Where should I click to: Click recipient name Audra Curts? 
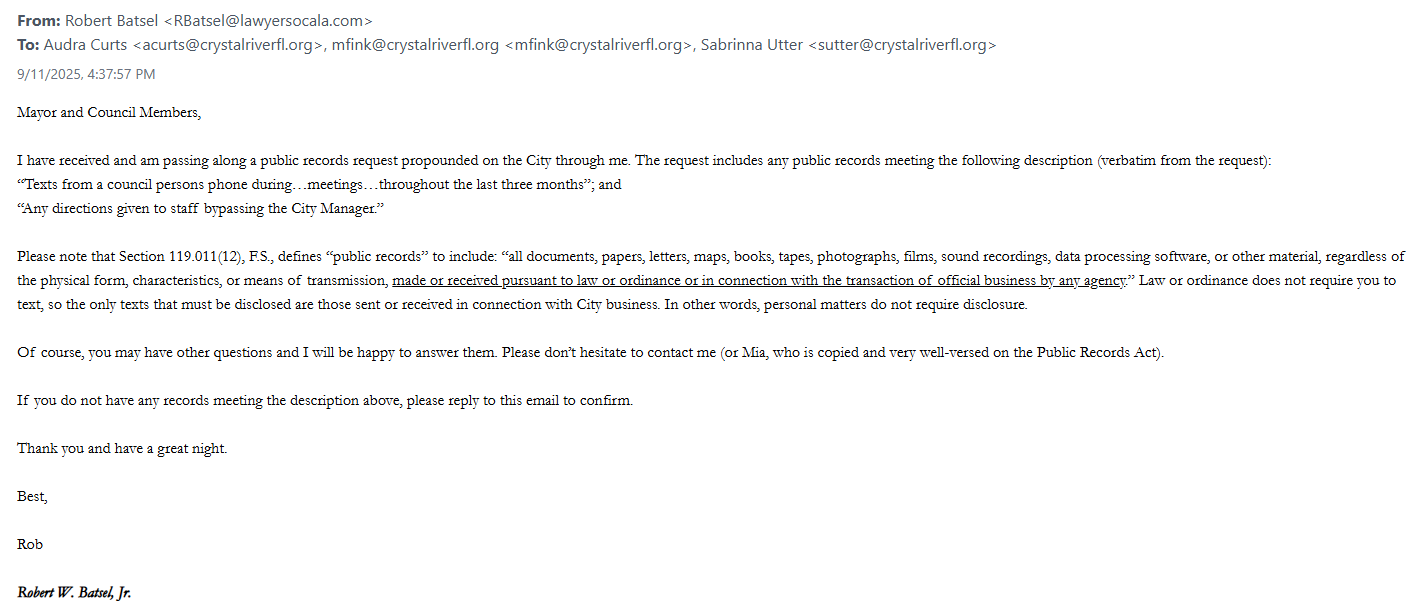(x=86, y=45)
